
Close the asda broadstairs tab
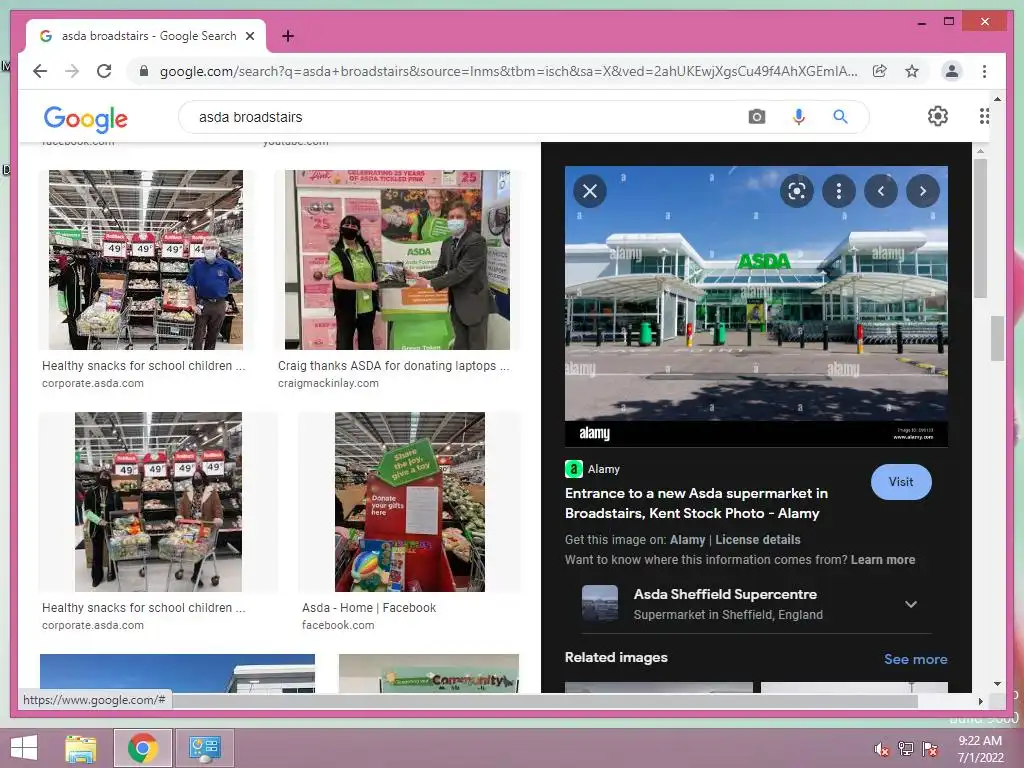(x=249, y=36)
